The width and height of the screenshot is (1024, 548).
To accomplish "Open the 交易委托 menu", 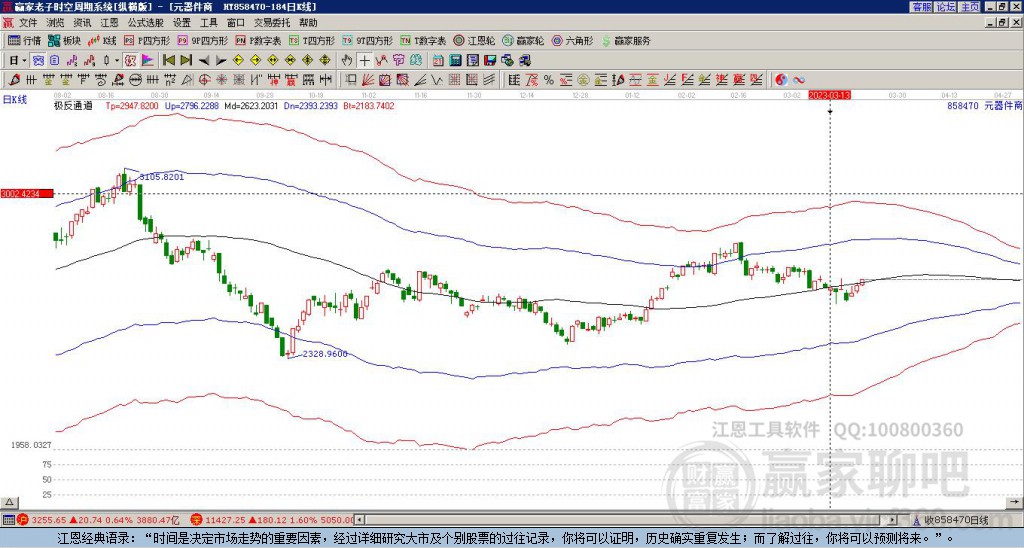I will pyautogui.click(x=272, y=23).
